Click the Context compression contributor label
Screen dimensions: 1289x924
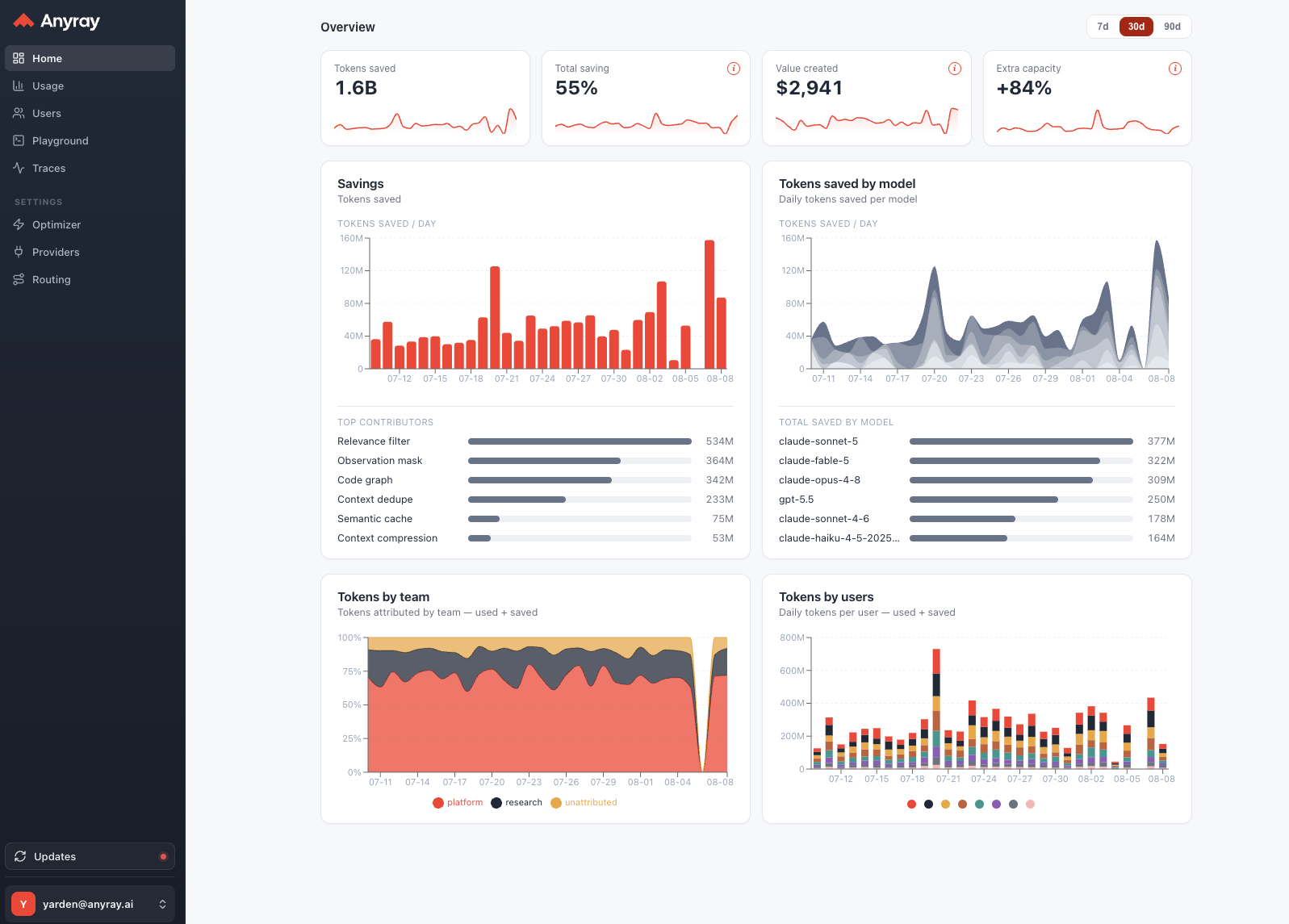(x=387, y=538)
